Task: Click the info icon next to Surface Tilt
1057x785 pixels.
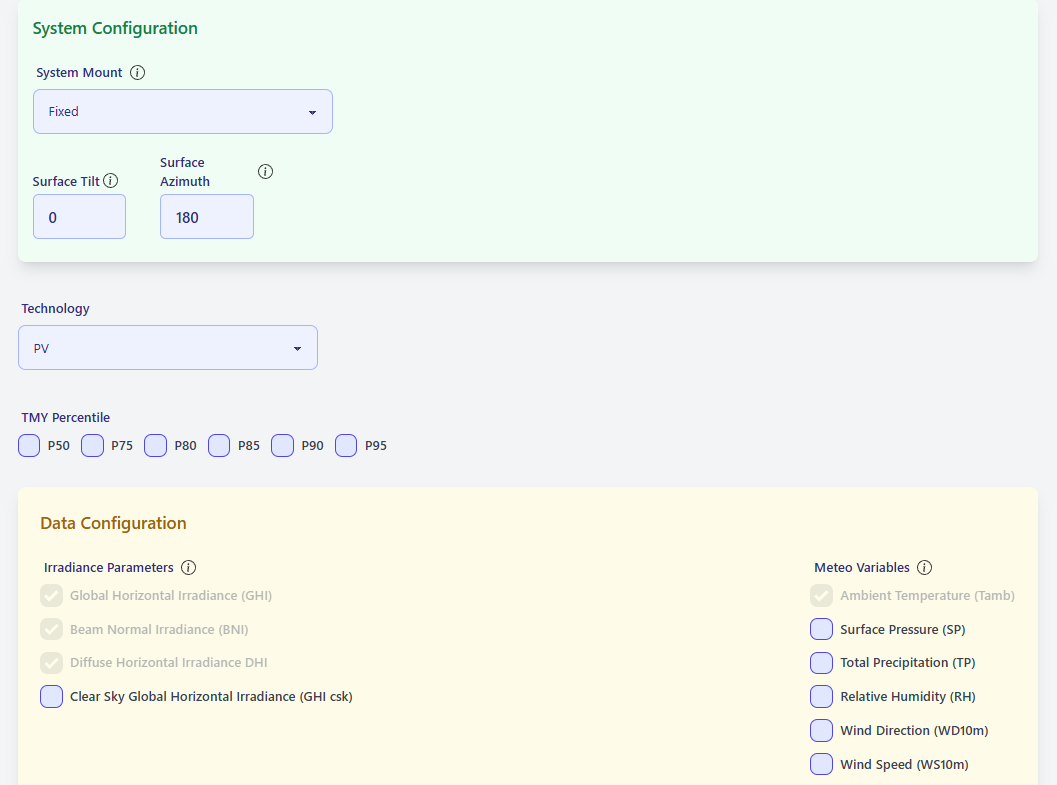Action: point(110,180)
